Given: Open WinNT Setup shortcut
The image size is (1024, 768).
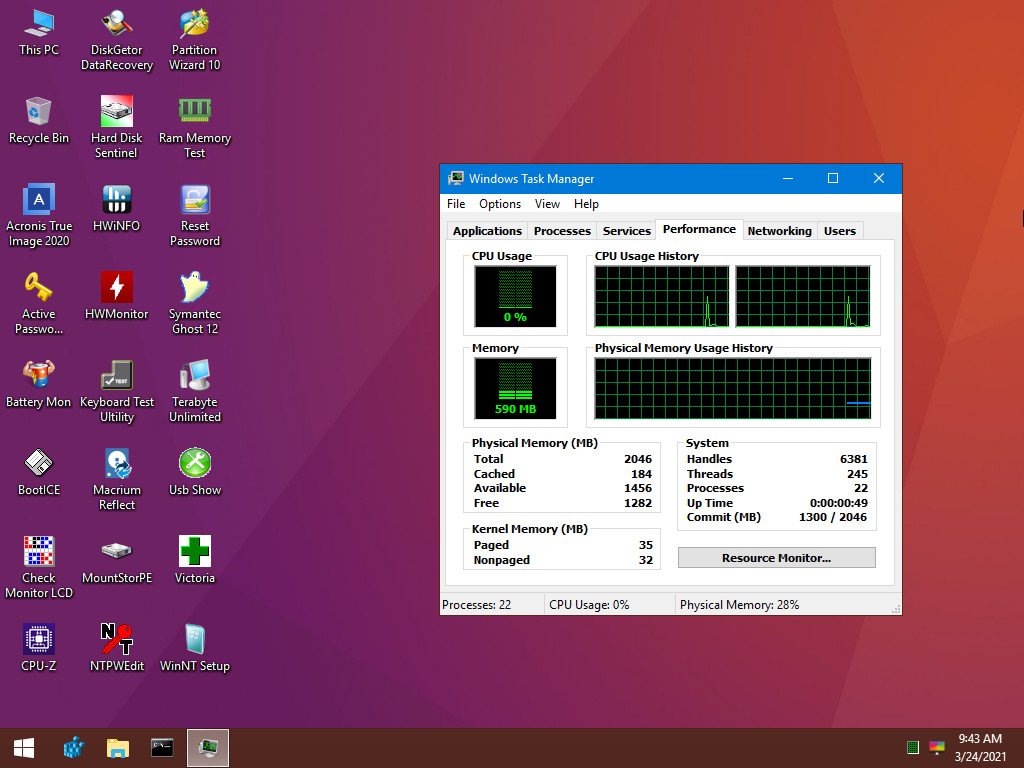Looking at the screenshot, I should point(195,648).
